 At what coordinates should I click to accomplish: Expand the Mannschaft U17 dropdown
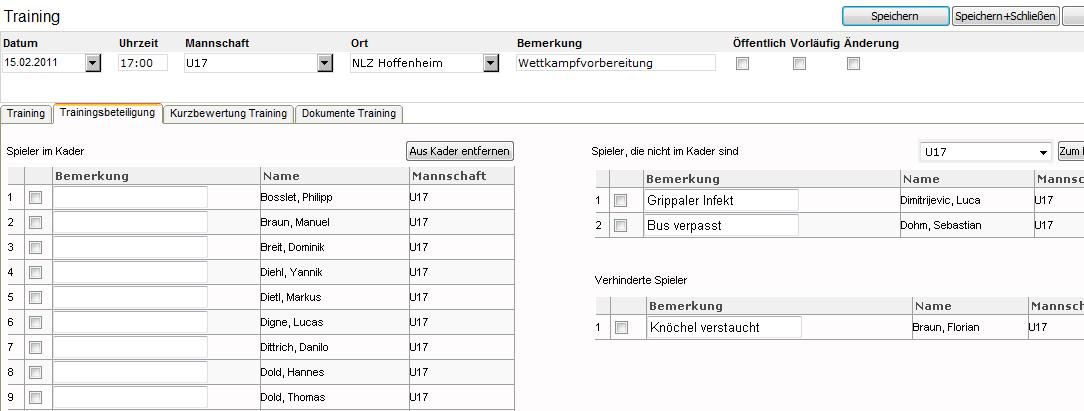(x=325, y=64)
